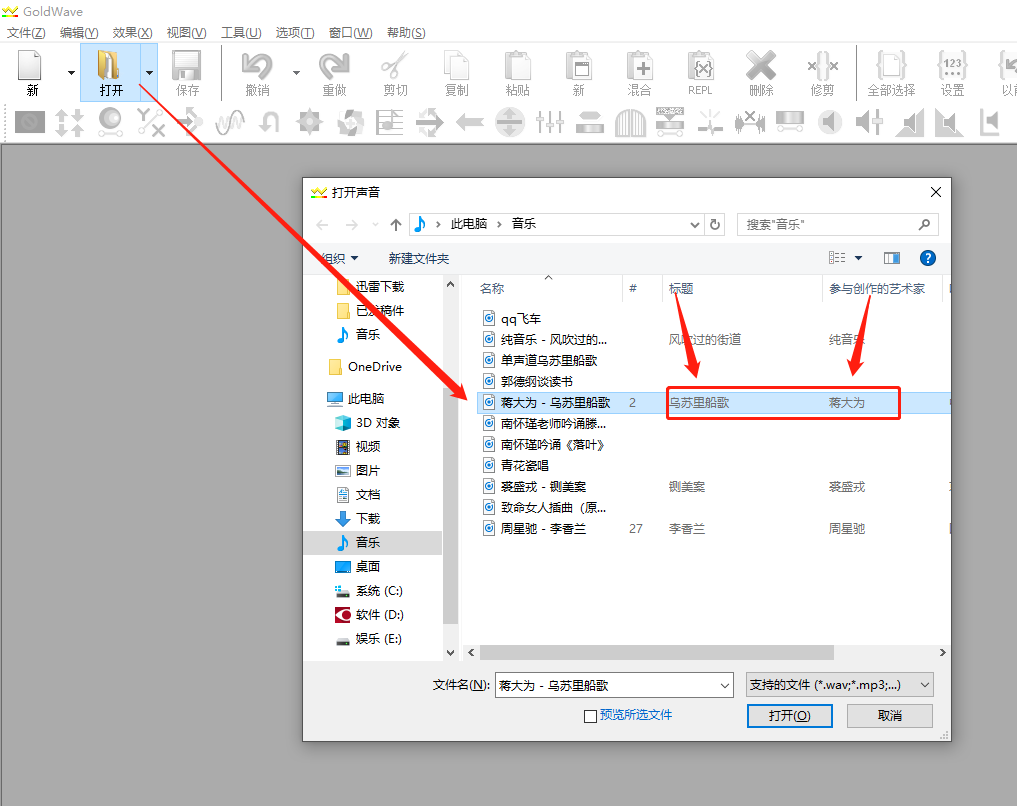Open the 视图(V) menu
Viewport: 1017px width, 806px height.
pyautogui.click(x=186, y=32)
